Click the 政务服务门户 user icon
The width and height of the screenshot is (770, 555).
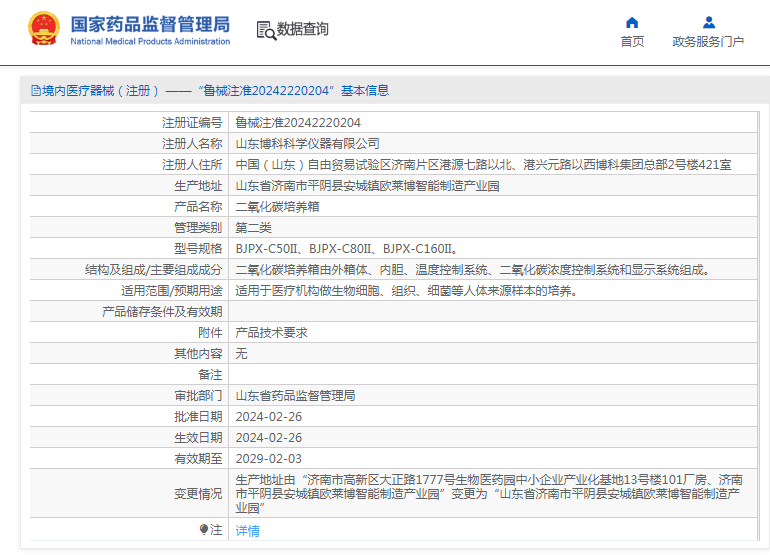click(709, 23)
